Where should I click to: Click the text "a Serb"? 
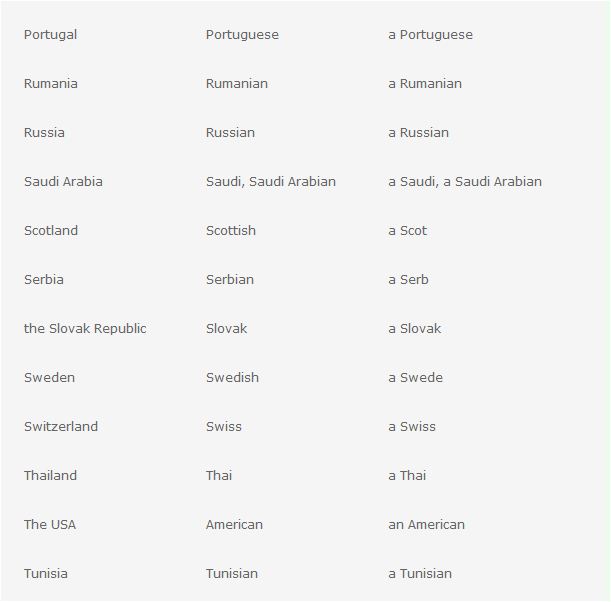click(408, 280)
